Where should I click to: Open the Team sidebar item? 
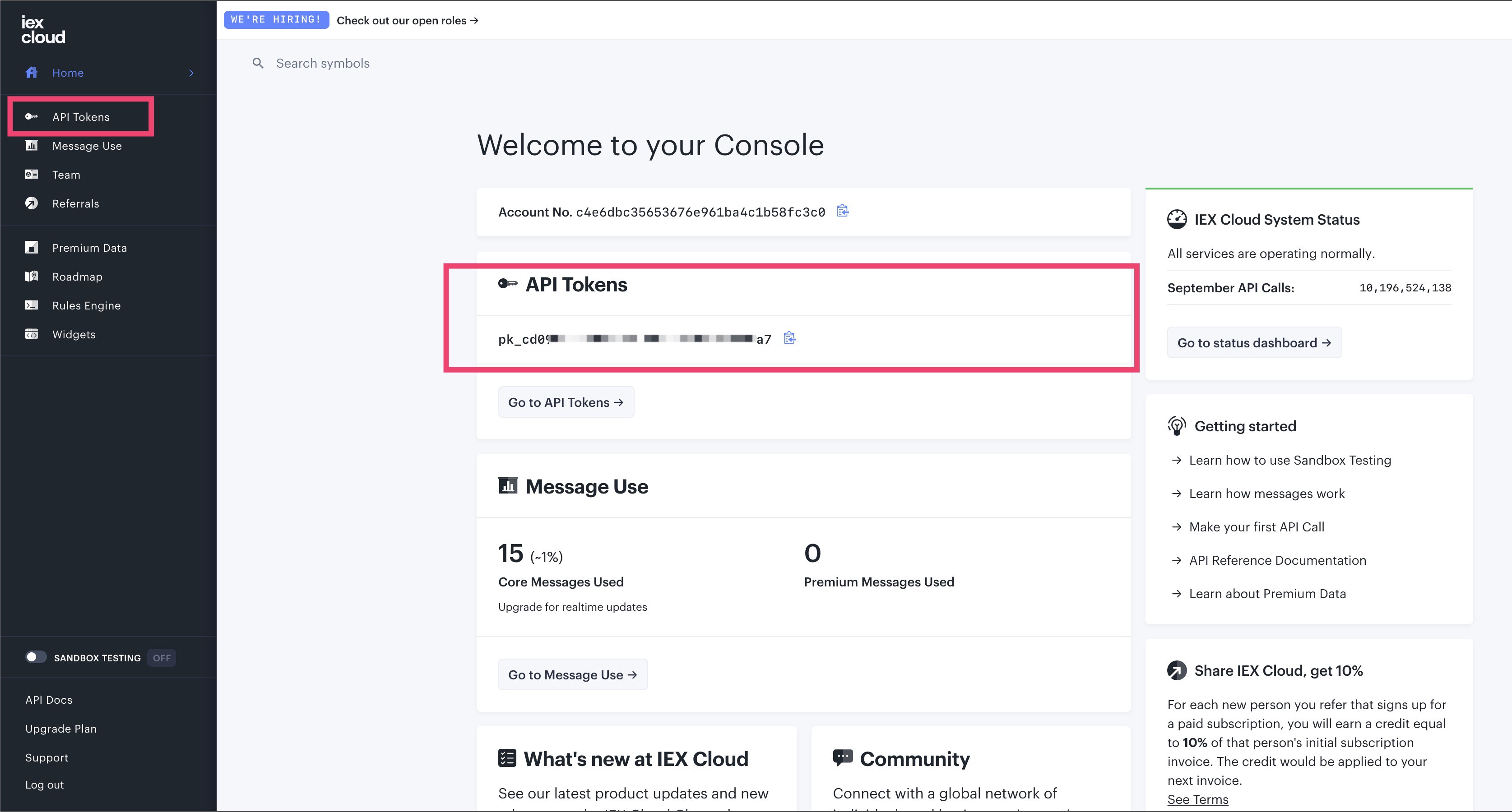pos(66,175)
